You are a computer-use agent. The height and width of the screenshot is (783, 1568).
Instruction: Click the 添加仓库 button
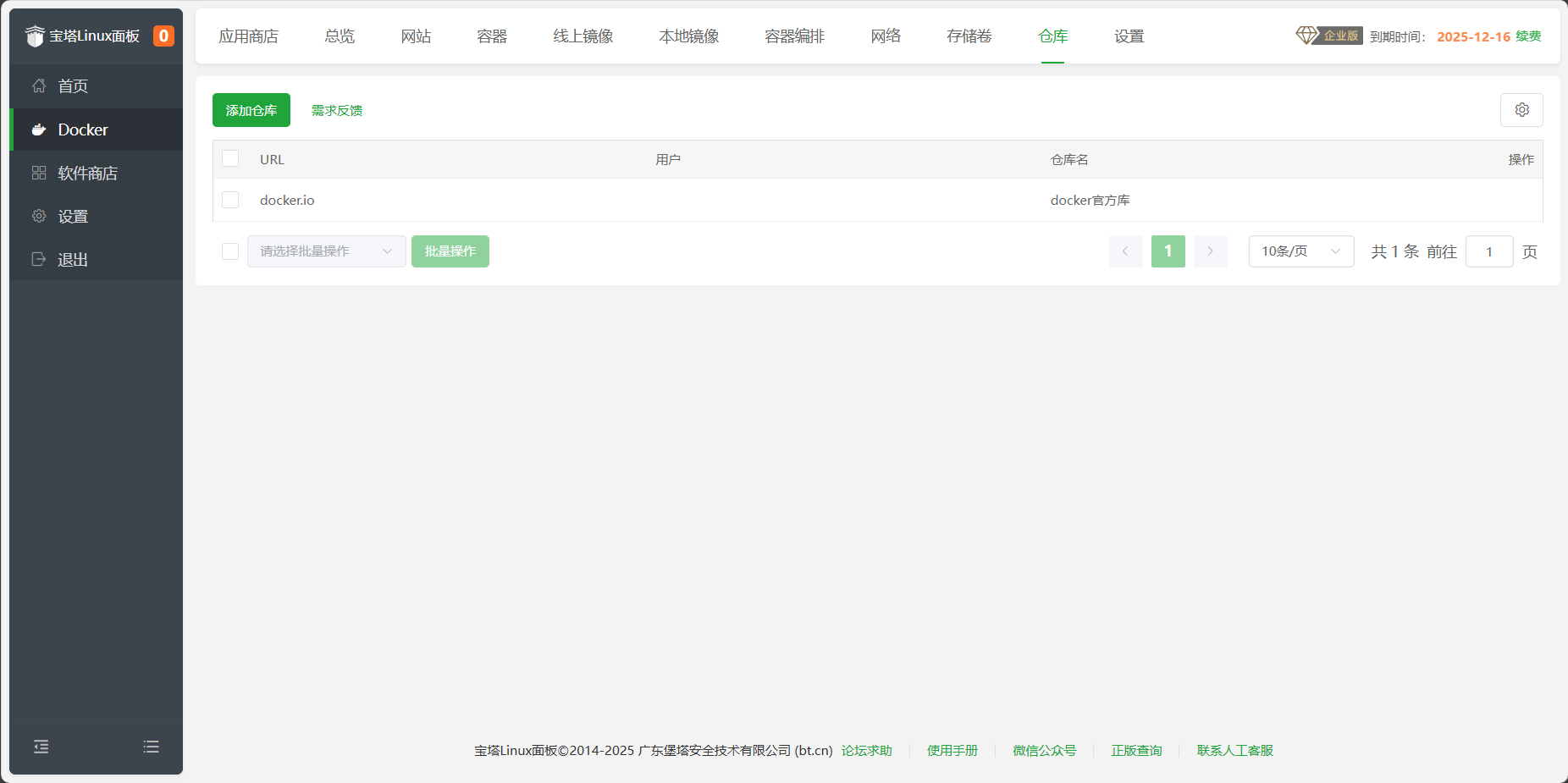pyautogui.click(x=251, y=109)
